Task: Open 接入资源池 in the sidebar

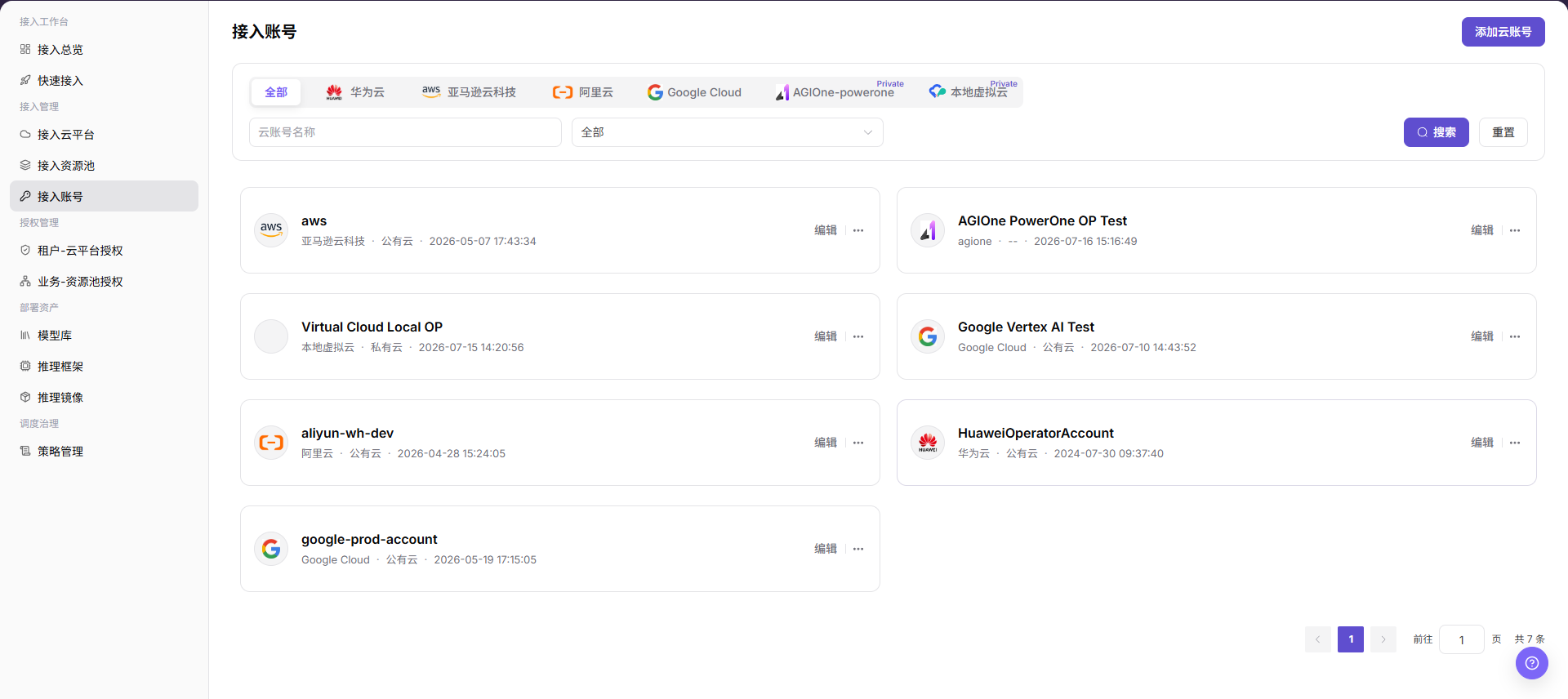Action: [104, 166]
